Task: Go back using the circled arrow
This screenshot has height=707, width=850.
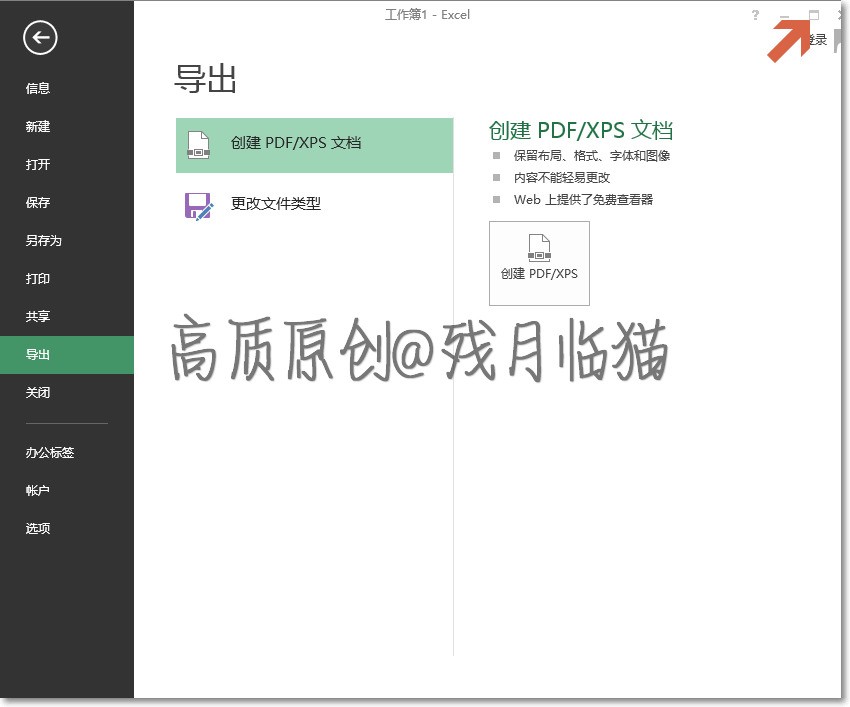Action: click(40, 38)
